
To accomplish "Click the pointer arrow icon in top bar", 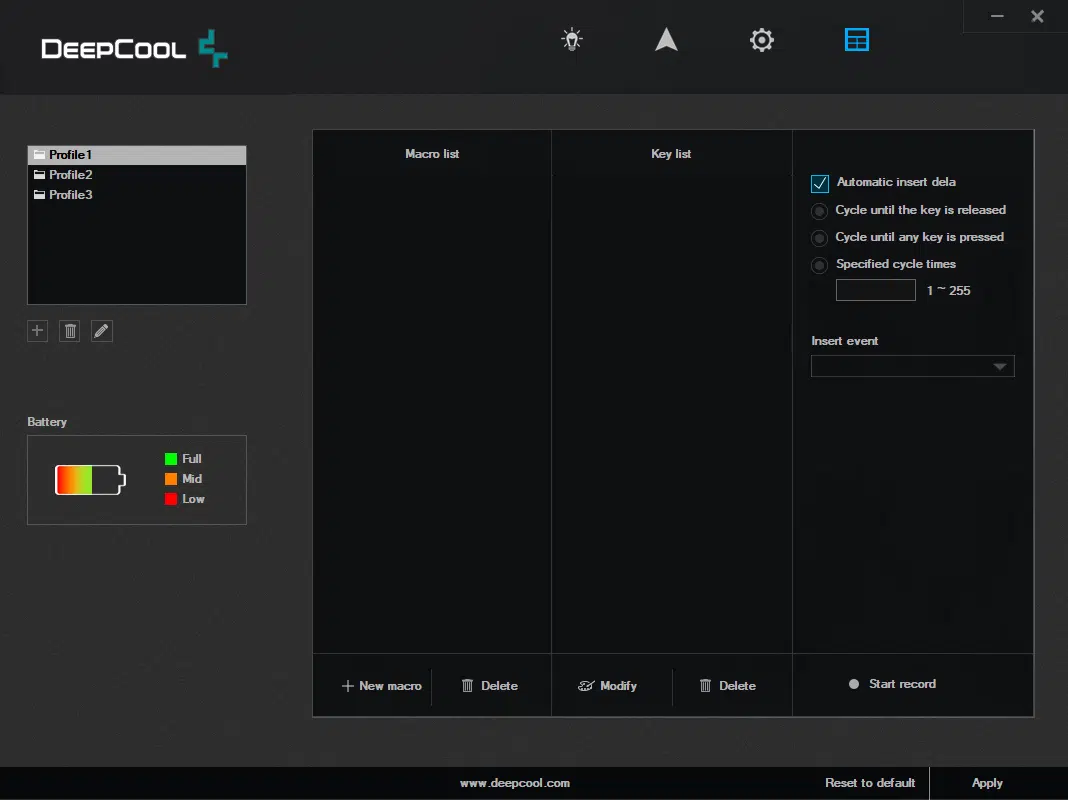I will (x=666, y=40).
